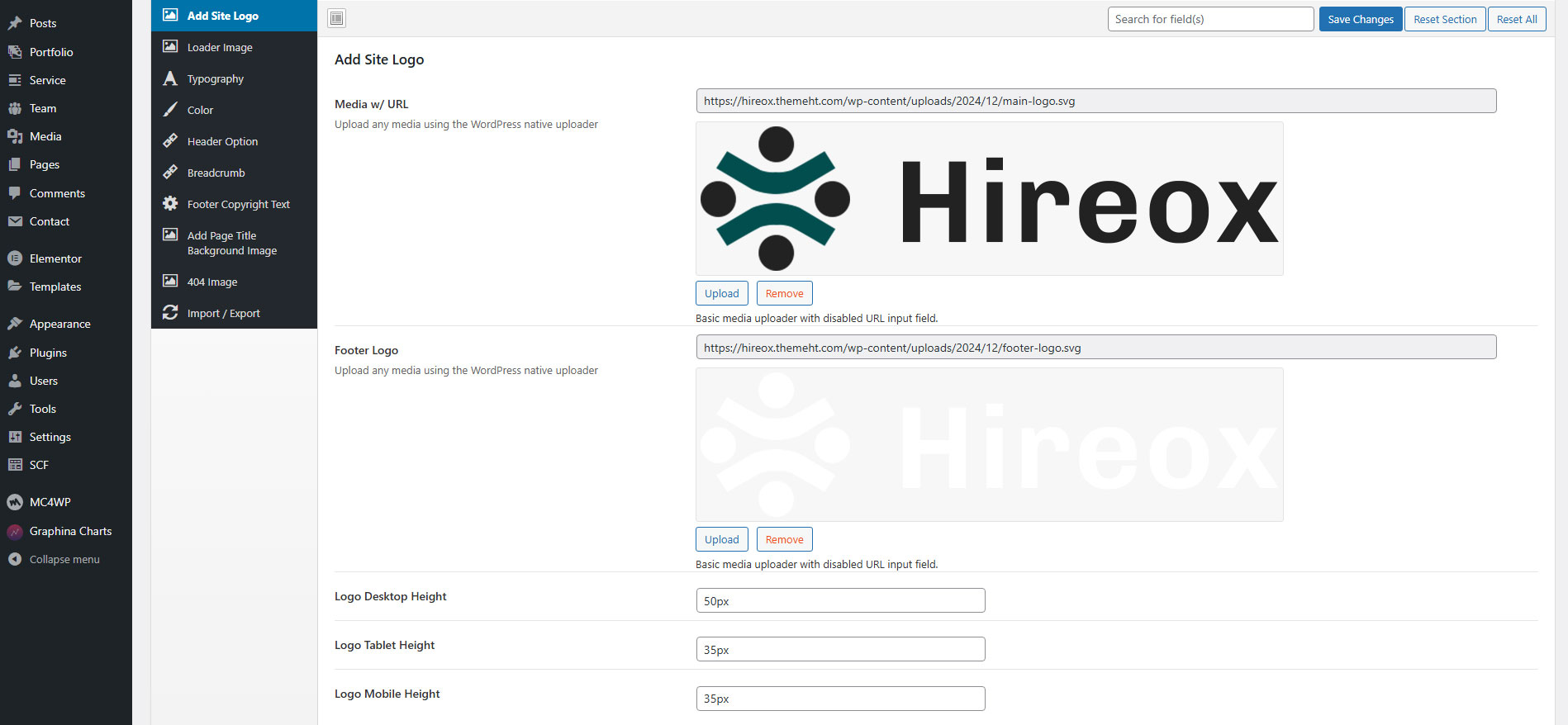The image size is (1568, 725).
Task: Click the Logo Mobile Height field
Action: [x=841, y=698]
